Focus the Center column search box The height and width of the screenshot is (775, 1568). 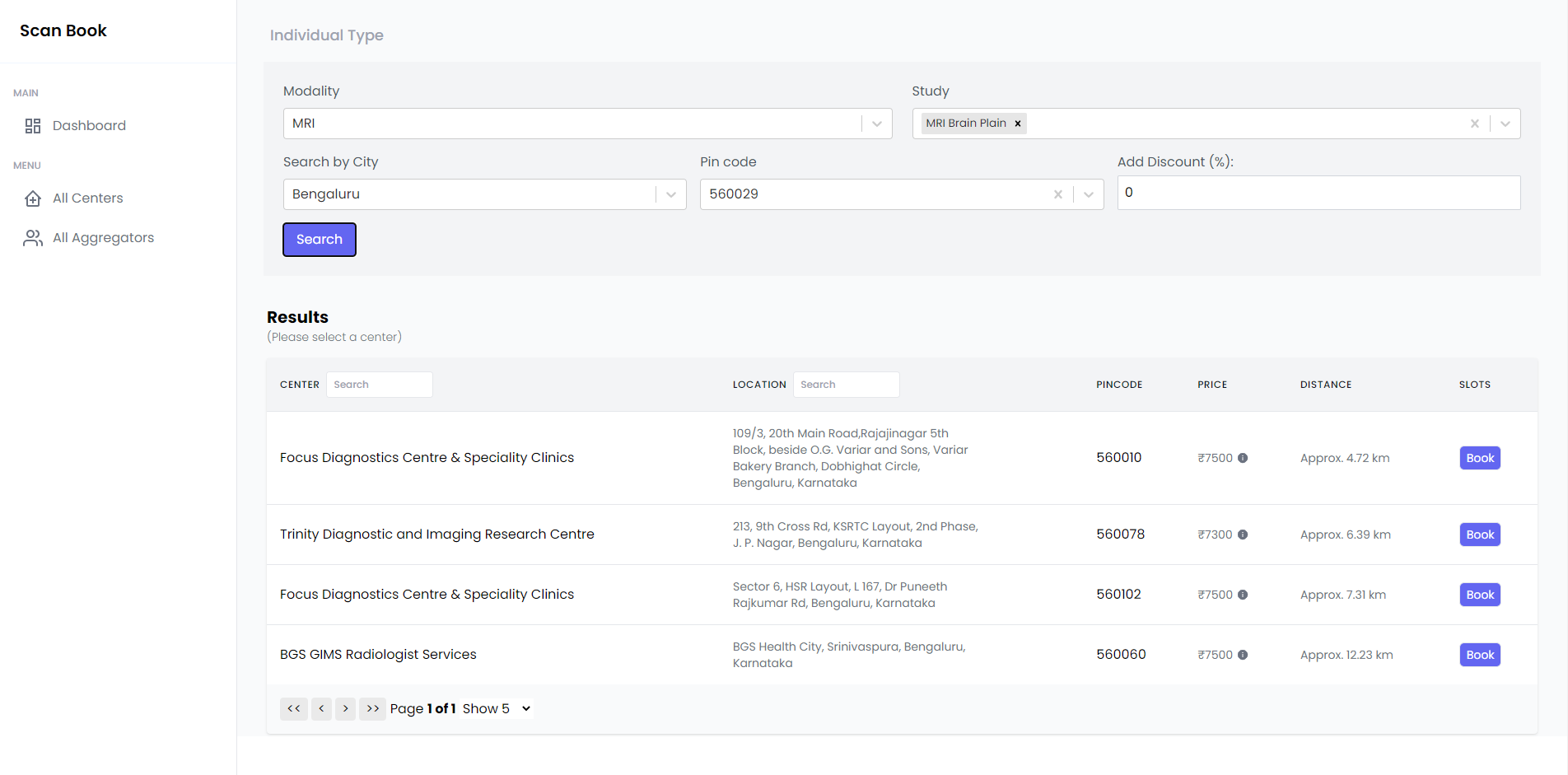pyautogui.click(x=380, y=385)
